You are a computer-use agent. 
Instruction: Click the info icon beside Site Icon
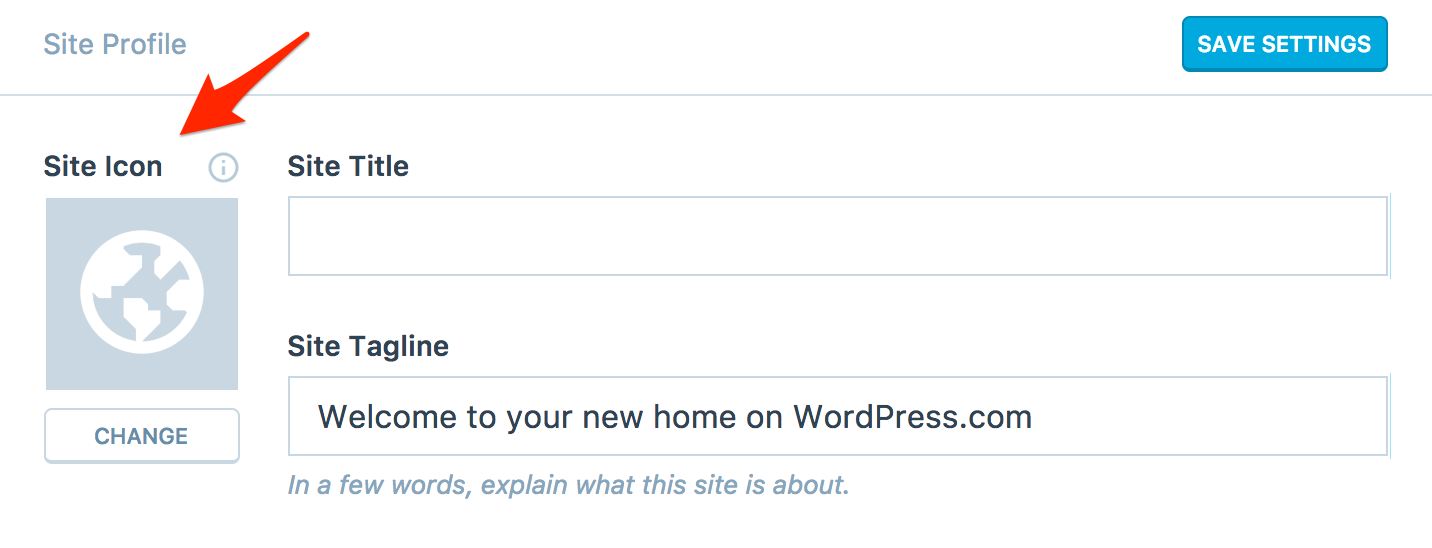pos(223,167)
